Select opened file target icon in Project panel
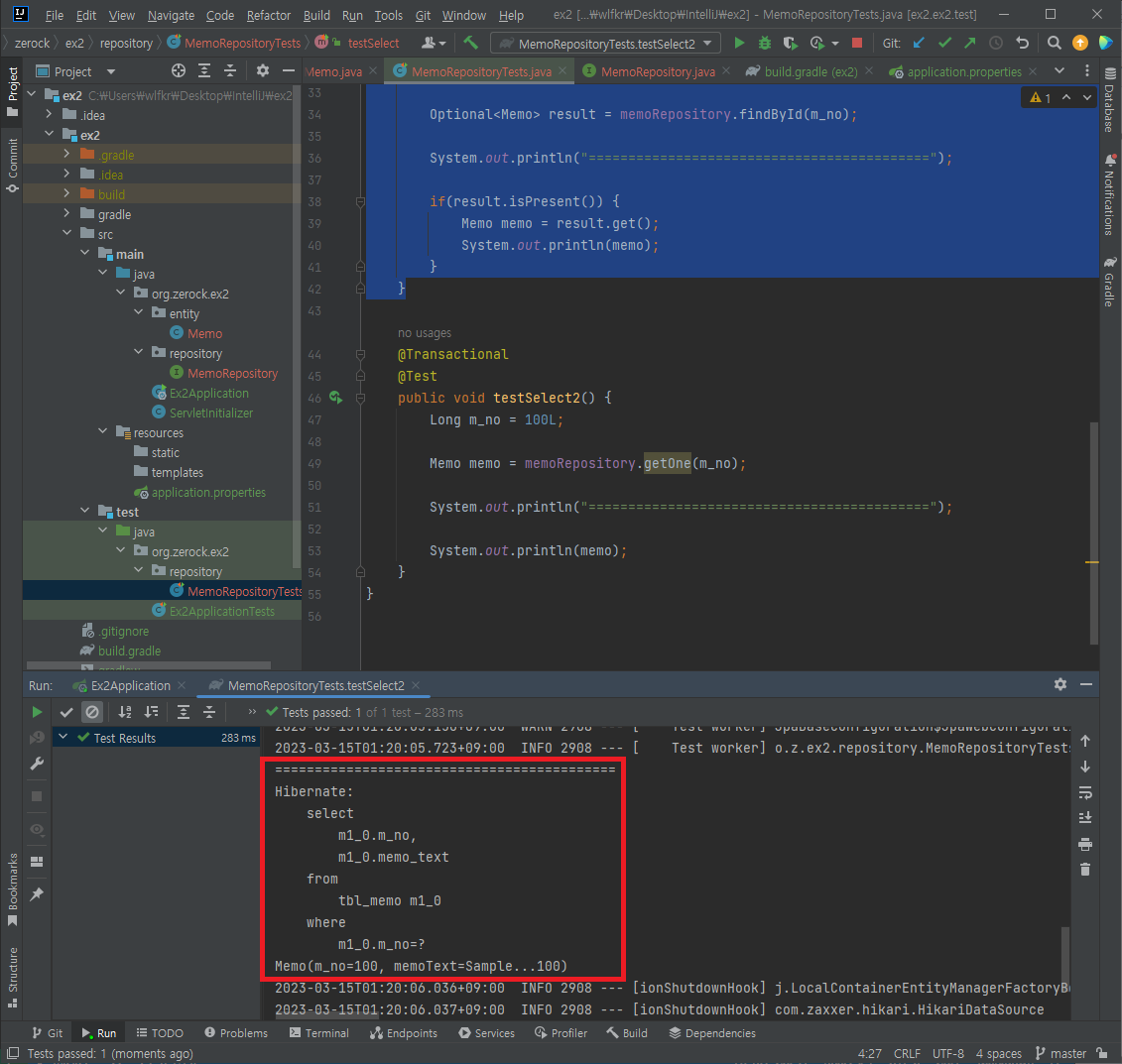Image resolution: width=1122 pixels, height=1064 pixels. pyautogui.click(x=179, y=70)
